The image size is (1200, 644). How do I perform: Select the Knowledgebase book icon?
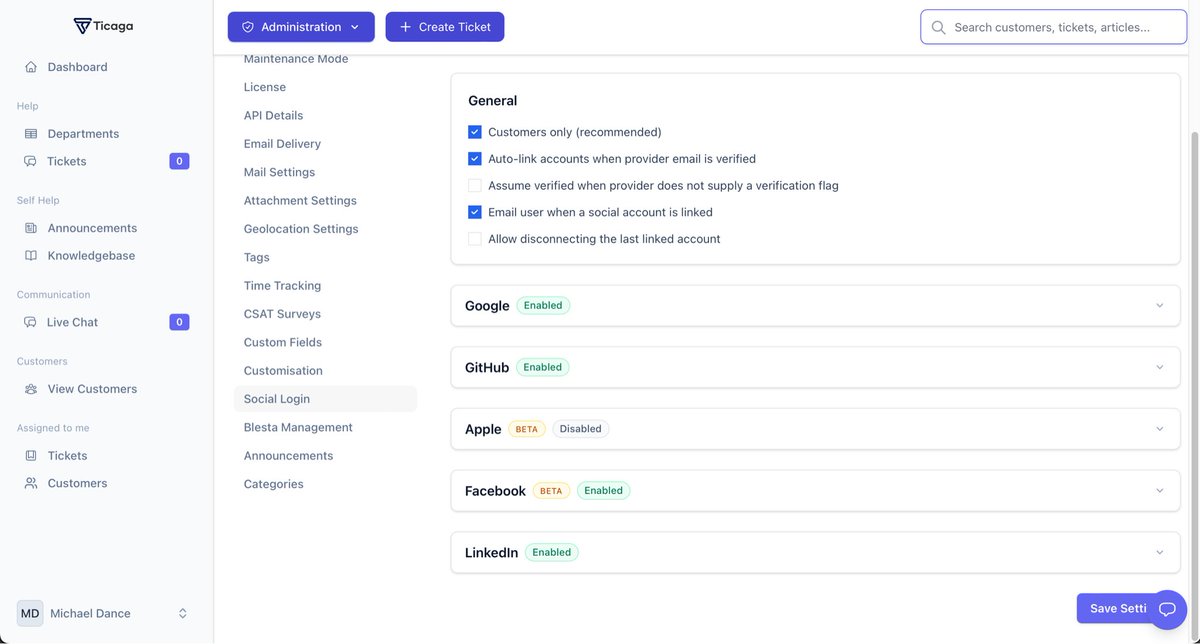point(29,255)
